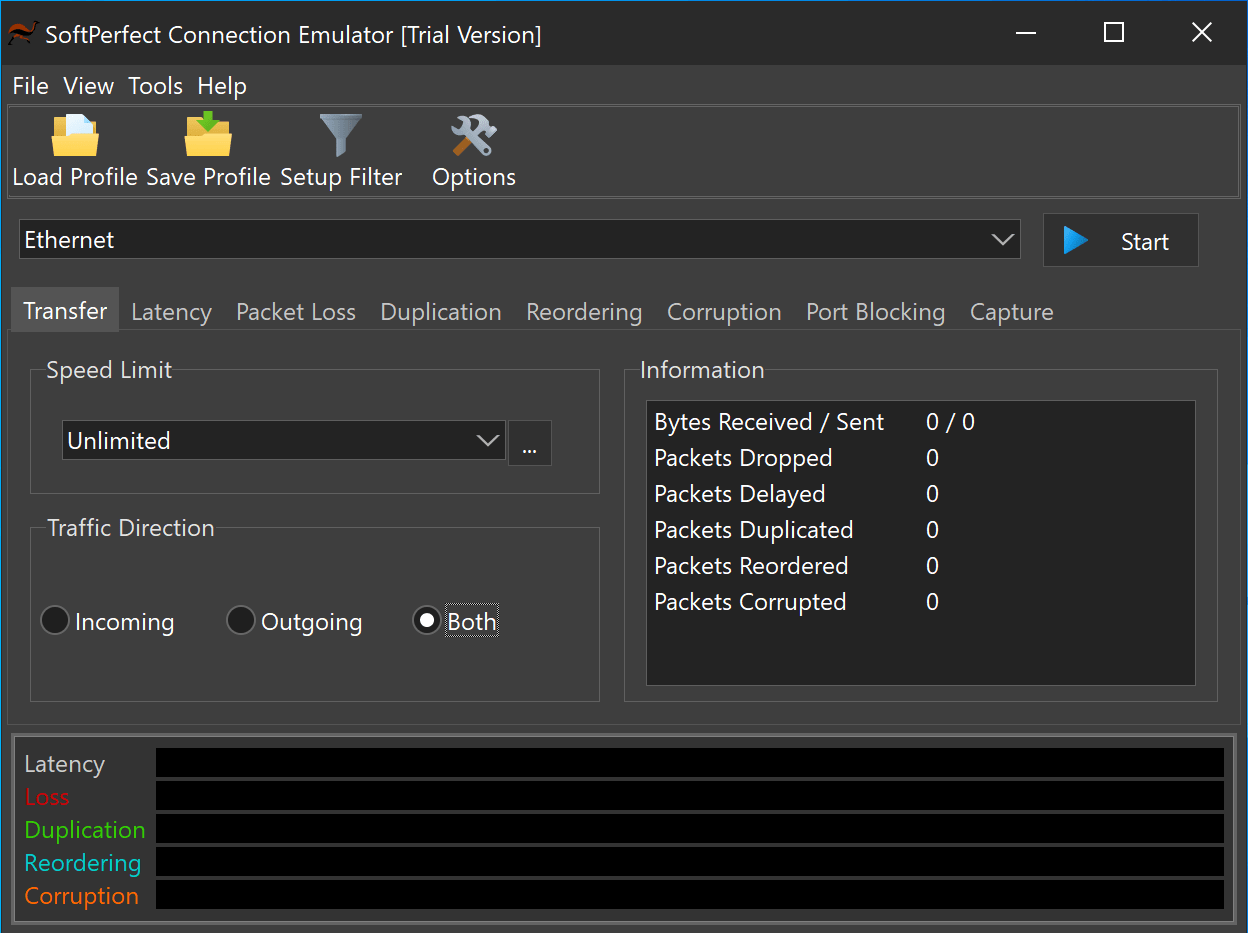This screenshot has height=933, width=1248.
Task: Close the Connection Emulator window
Action: (1202, 33)
